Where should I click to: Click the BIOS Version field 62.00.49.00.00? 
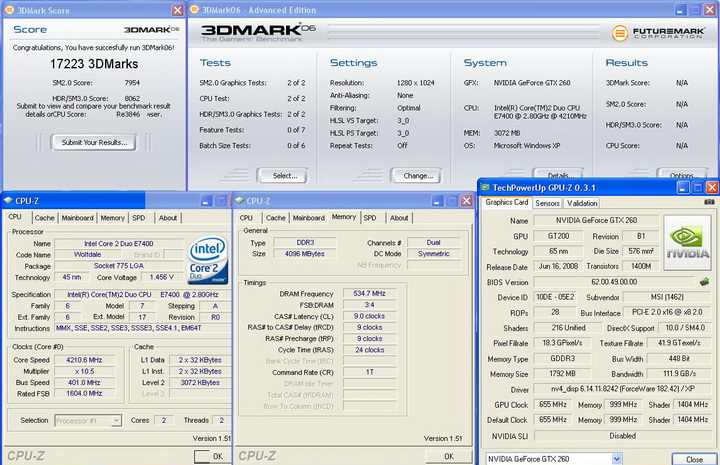(613, 282)
